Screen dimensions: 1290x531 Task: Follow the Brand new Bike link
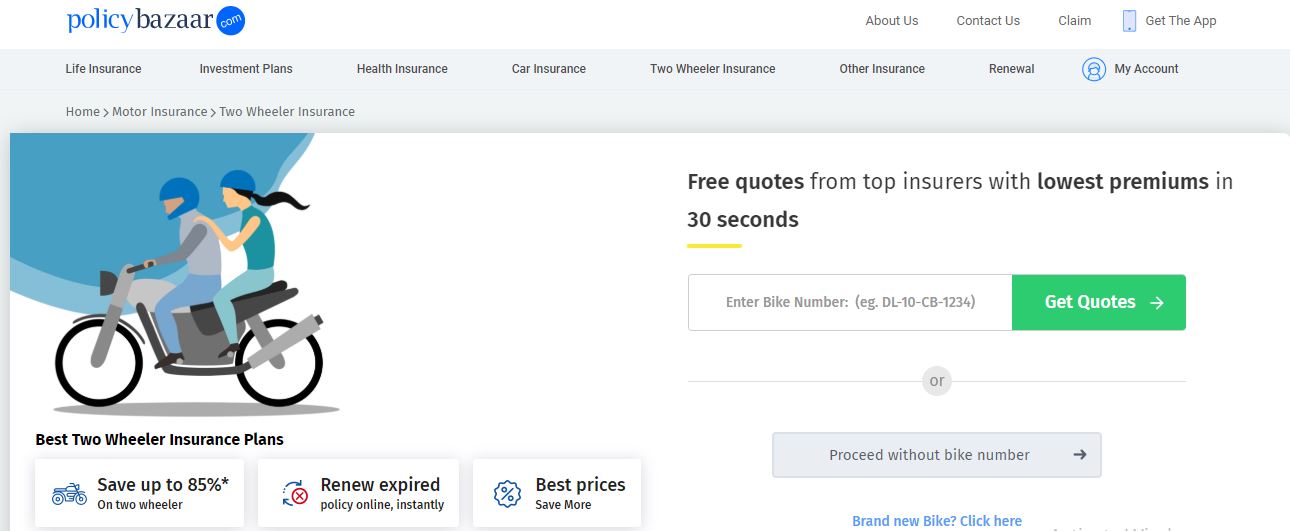(x=937, y=521)
